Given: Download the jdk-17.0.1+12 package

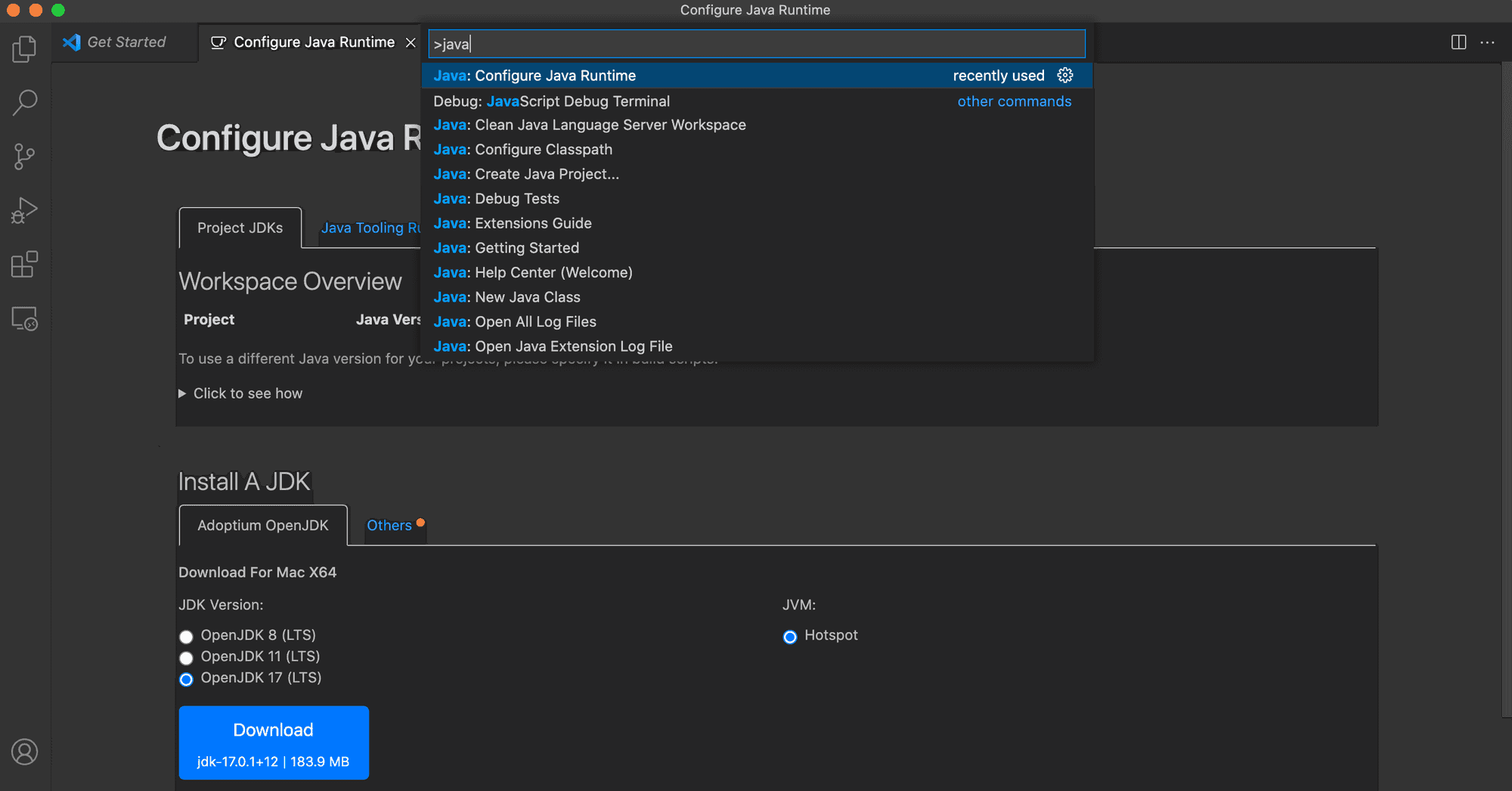Looking at the screenshot, I should 273,743.
